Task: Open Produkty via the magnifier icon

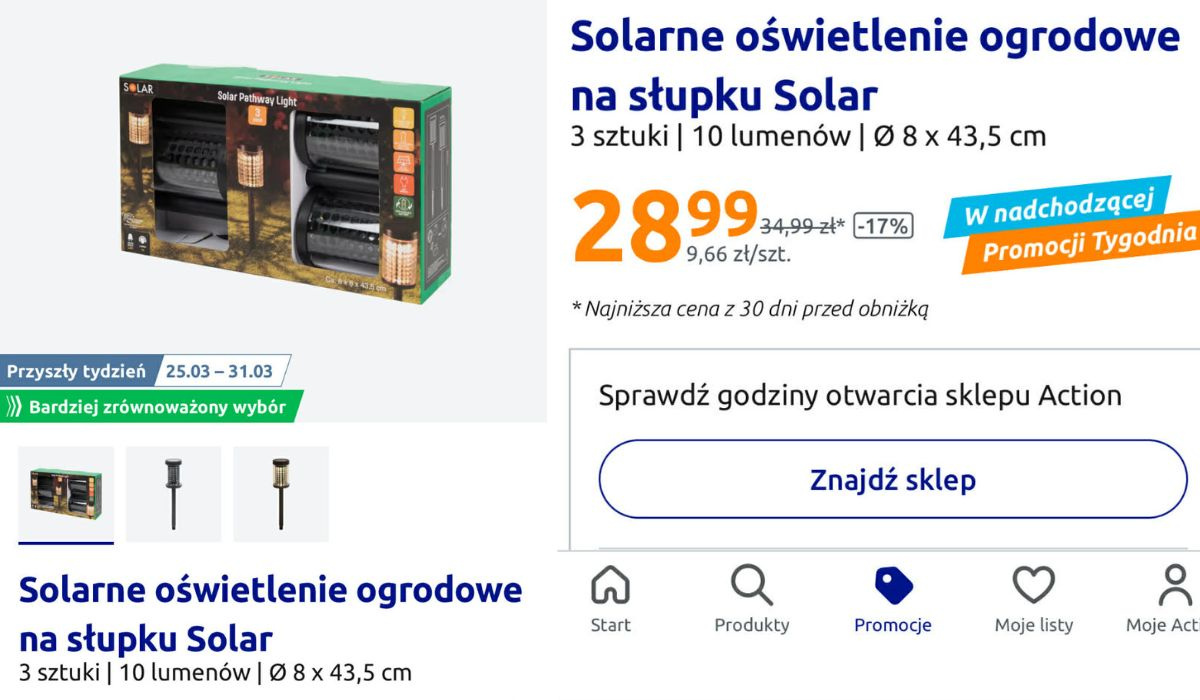Action: pyautogui.click(x=751, y=586)
